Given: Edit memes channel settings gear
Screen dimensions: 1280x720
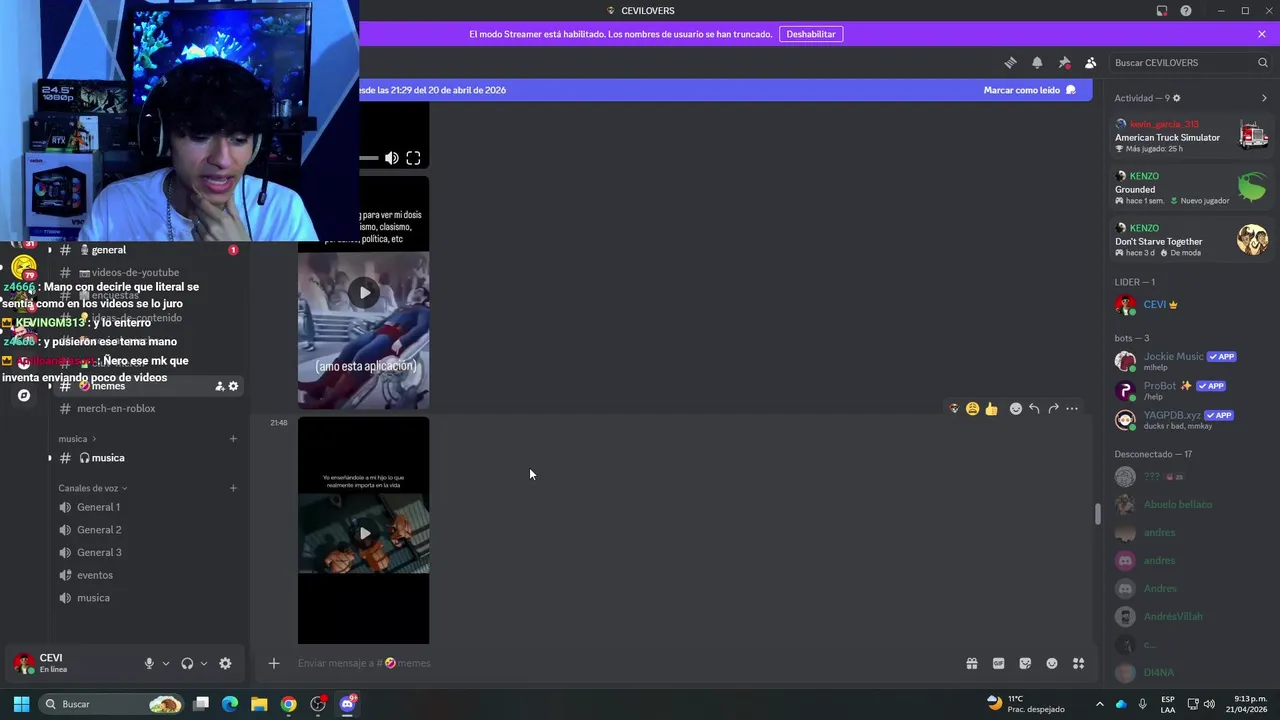Looking at the screenshot, I should click(233, 386).
